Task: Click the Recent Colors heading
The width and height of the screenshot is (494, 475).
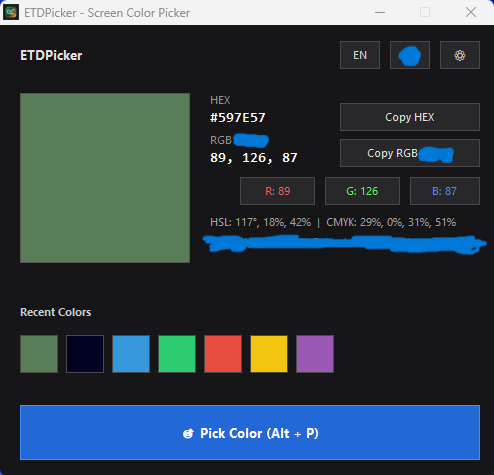Action: (56, 312)
